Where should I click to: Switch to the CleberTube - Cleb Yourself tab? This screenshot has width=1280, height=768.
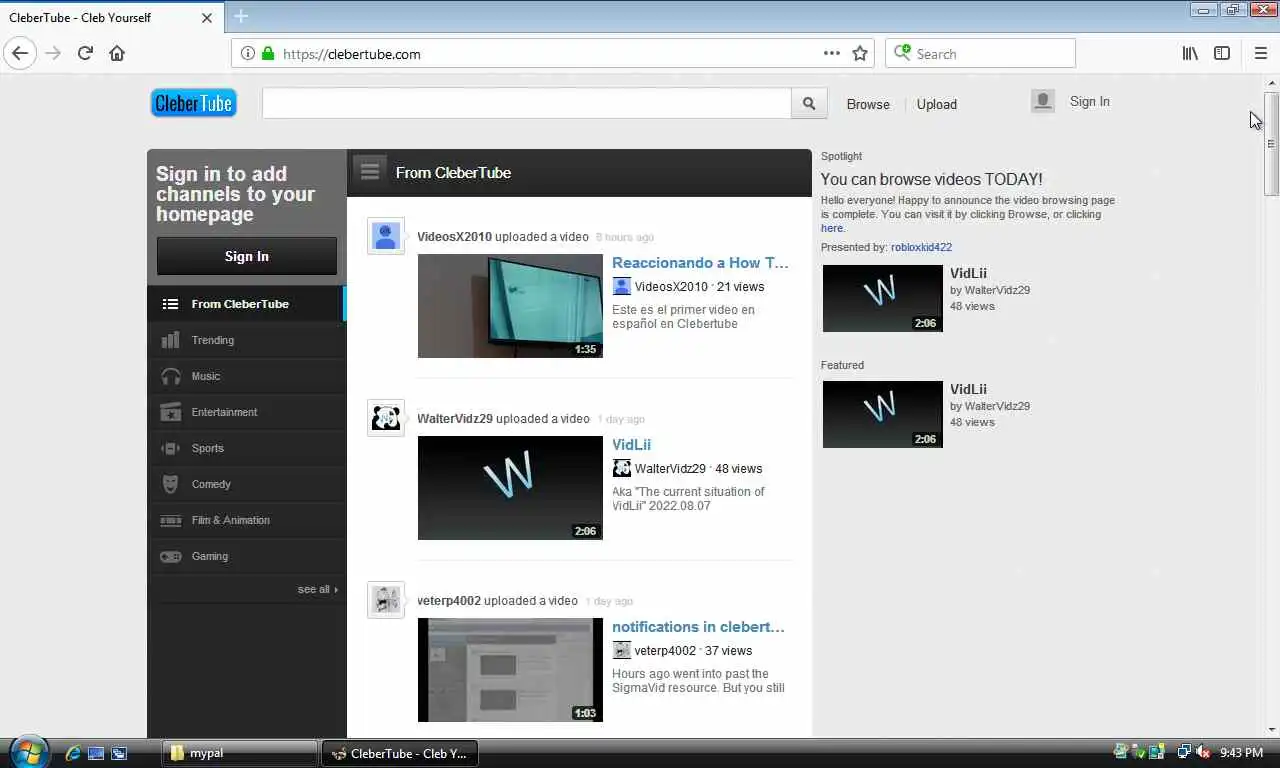pyautogui.click(x=111, y=17)
